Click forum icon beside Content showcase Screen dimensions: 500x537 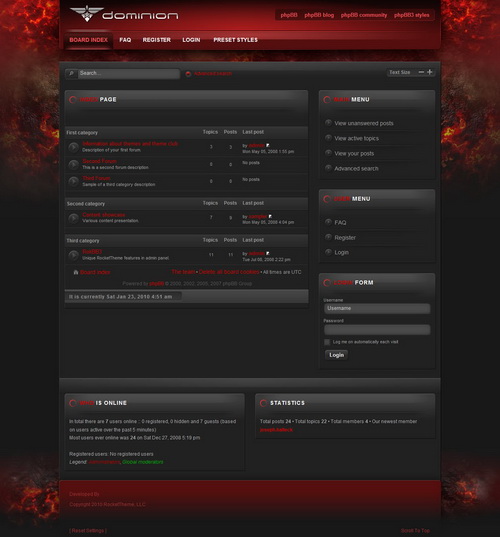tap(73, 218)
